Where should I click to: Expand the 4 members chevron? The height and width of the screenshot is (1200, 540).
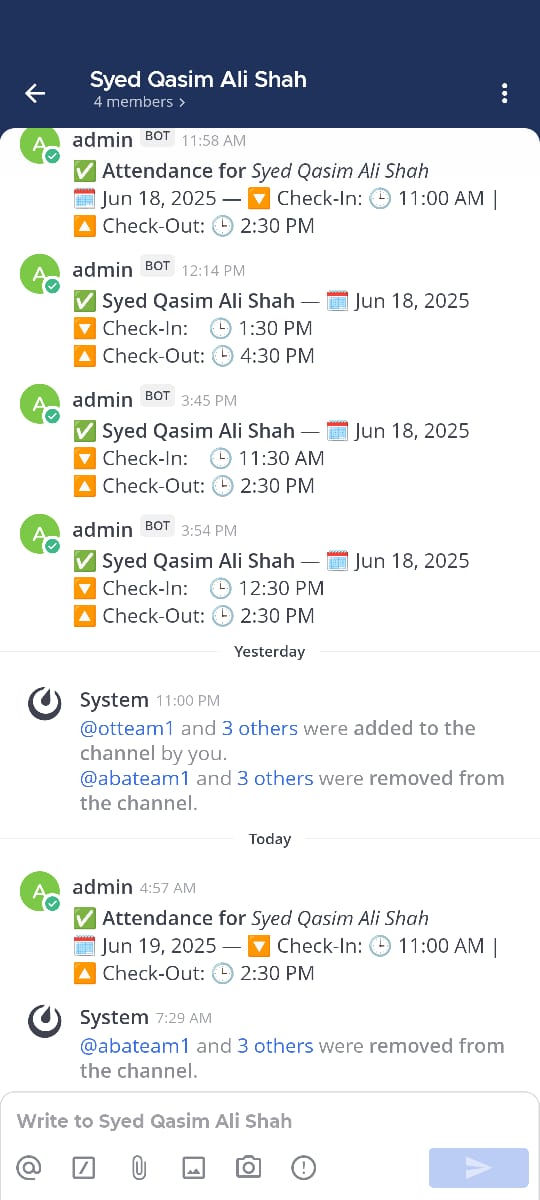point(182,102)
